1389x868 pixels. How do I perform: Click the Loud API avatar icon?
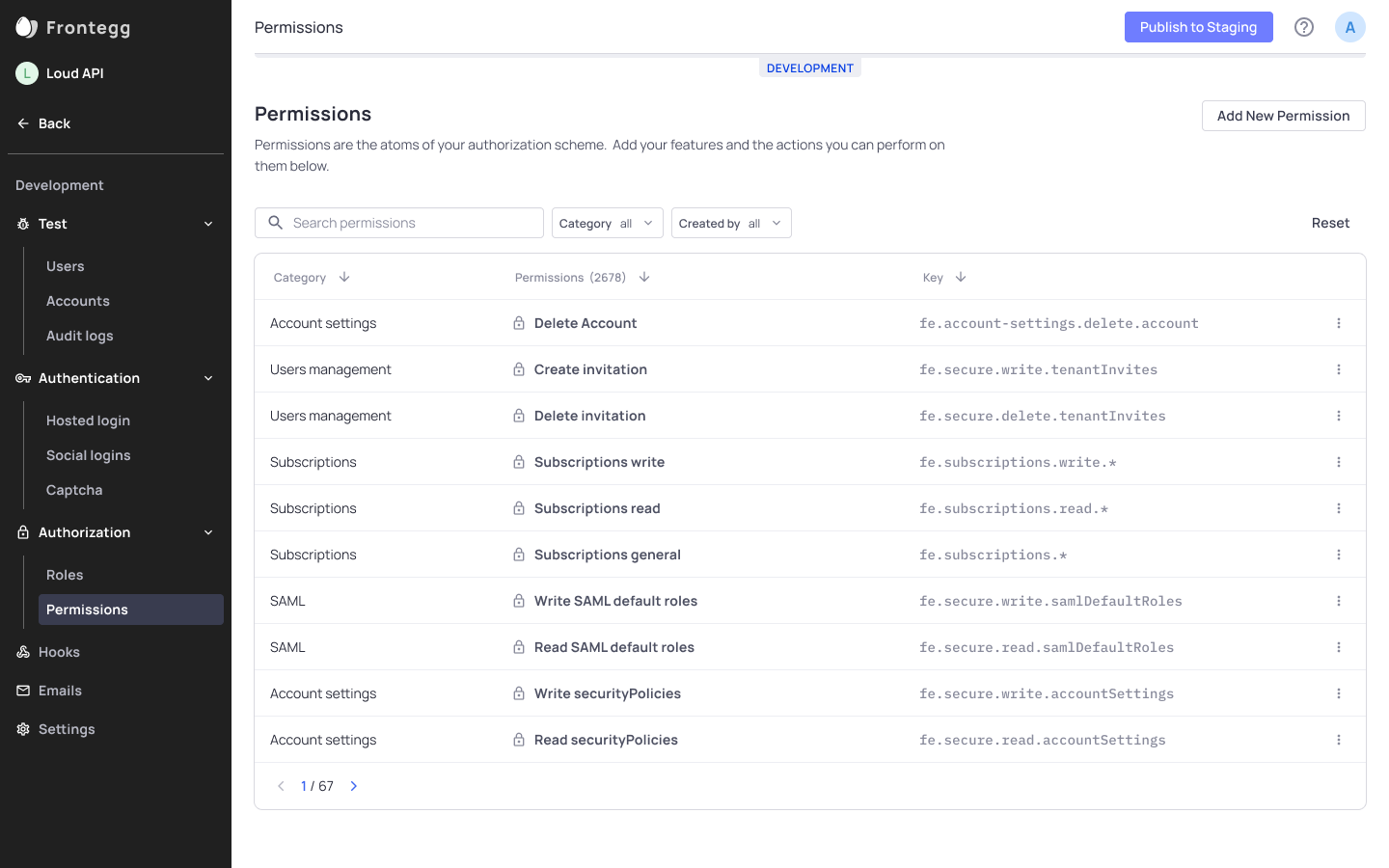27,73
